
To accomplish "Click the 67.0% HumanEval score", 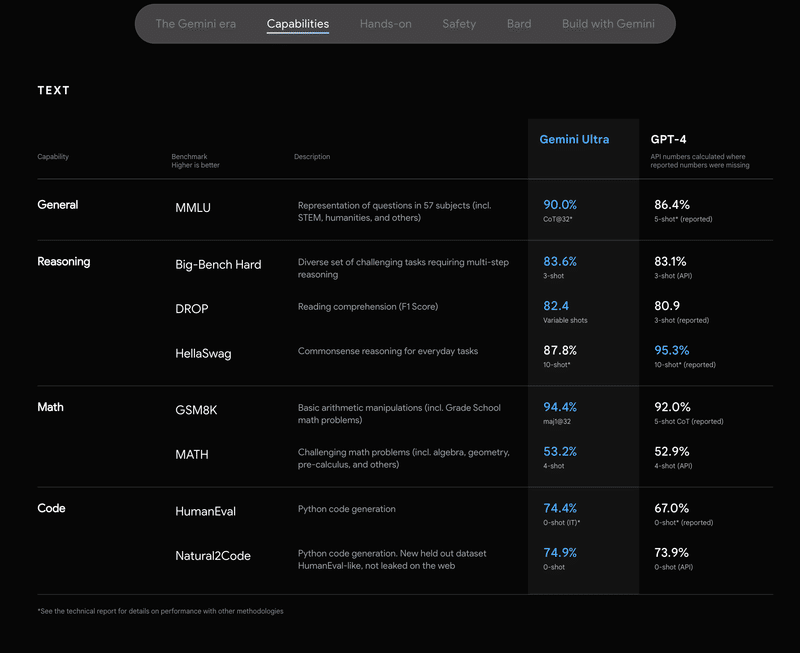I will coord(671,508).
